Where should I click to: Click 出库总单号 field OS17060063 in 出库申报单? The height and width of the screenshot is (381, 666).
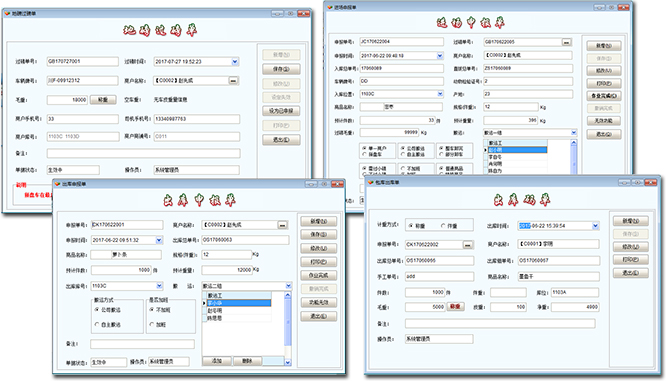245,240
